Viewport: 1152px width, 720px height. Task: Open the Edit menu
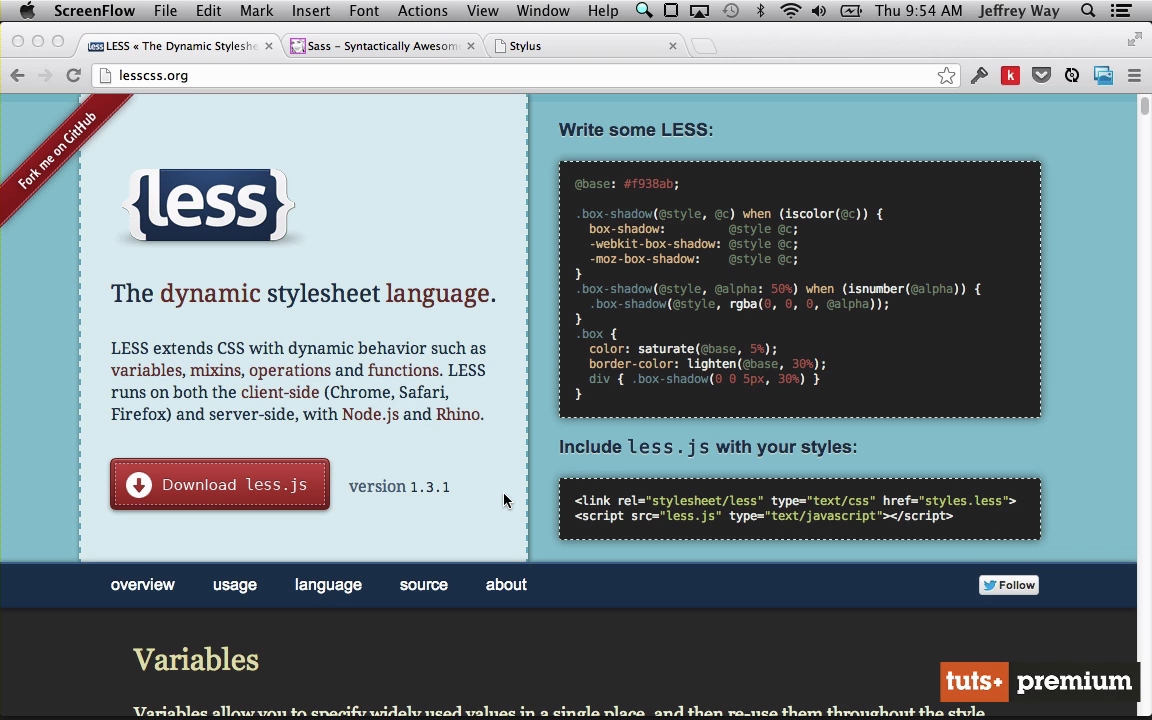(208, 10)
